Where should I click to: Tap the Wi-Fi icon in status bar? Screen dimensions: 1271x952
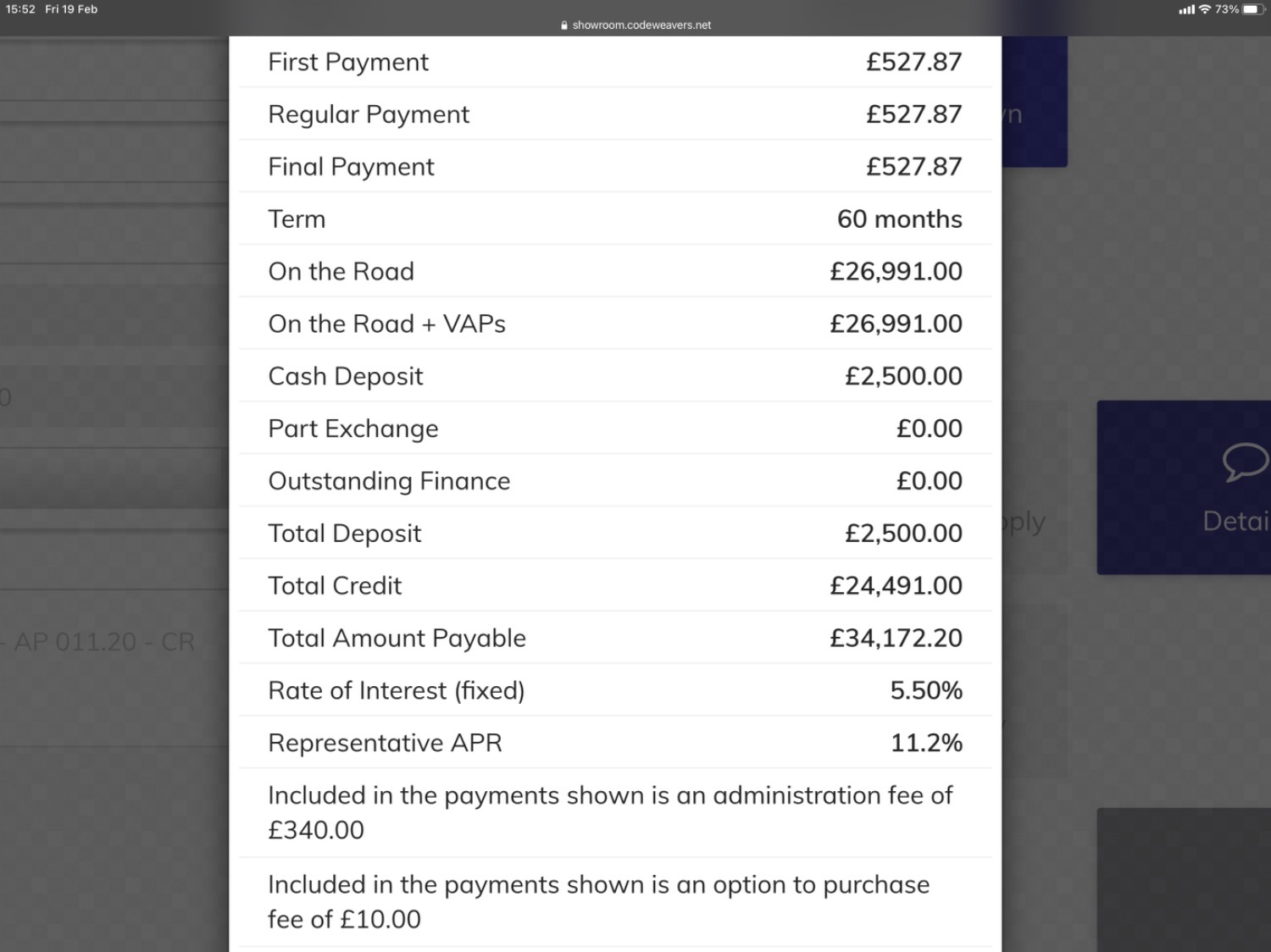[1205, 9]
